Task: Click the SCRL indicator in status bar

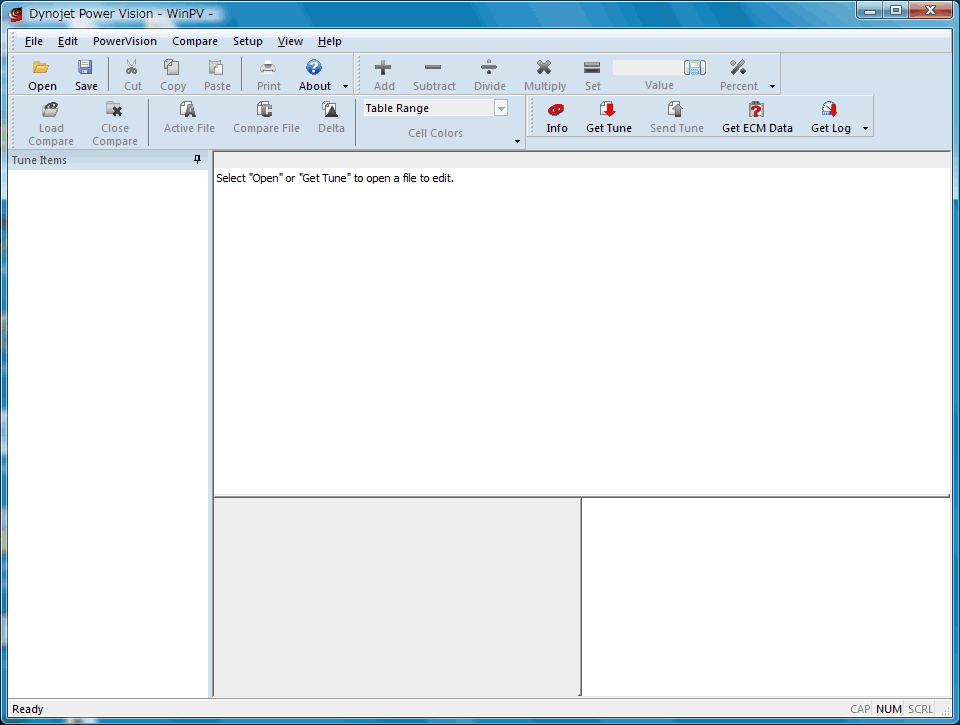Action: pyautogui.click(x=920, y=709)
